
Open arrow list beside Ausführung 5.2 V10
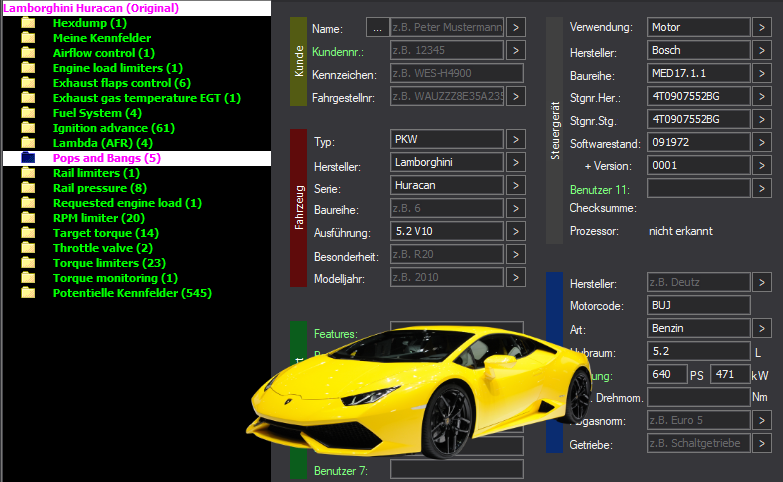[516, 231]
